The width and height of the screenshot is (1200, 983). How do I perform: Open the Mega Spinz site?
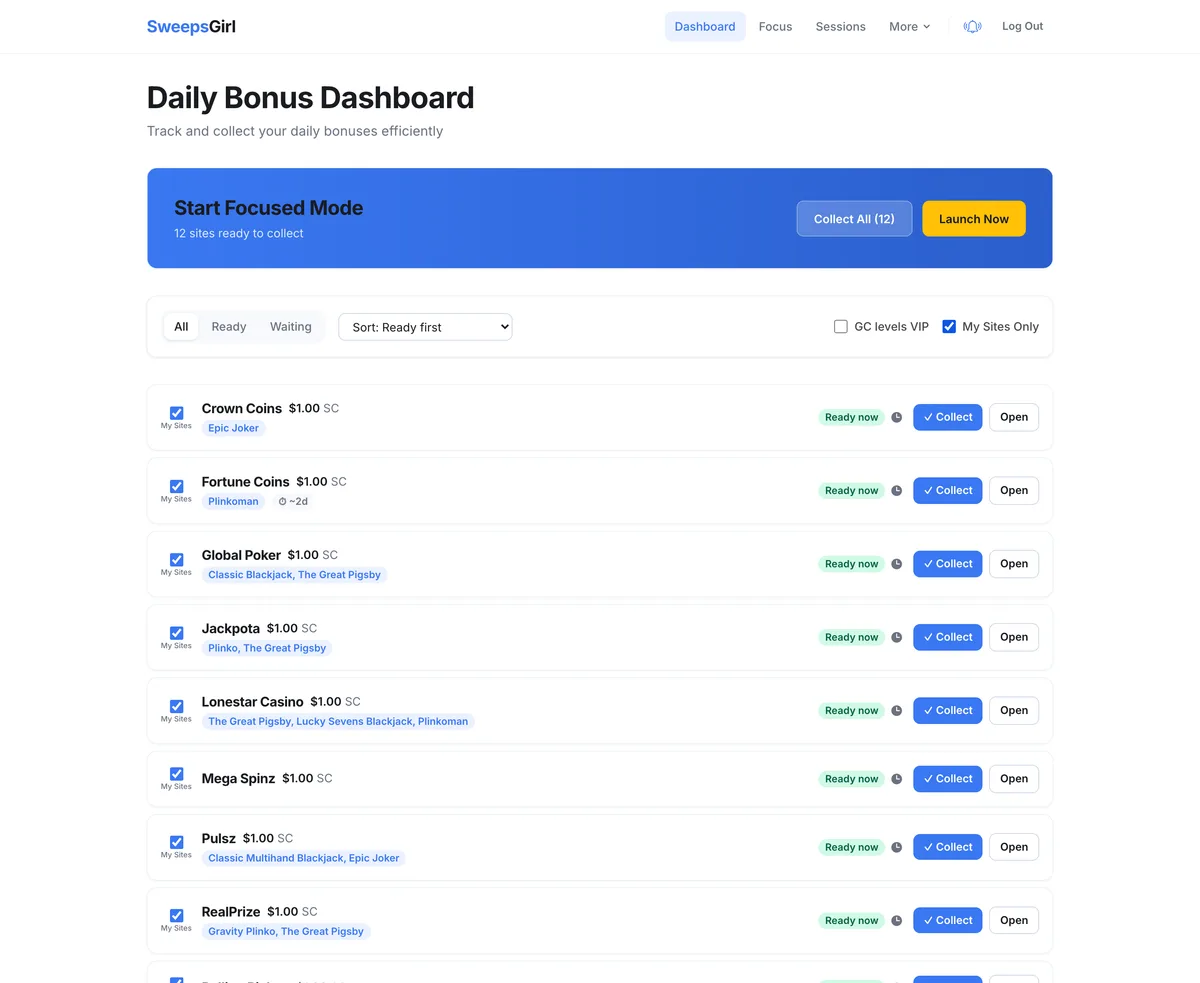click(1014, 779)
